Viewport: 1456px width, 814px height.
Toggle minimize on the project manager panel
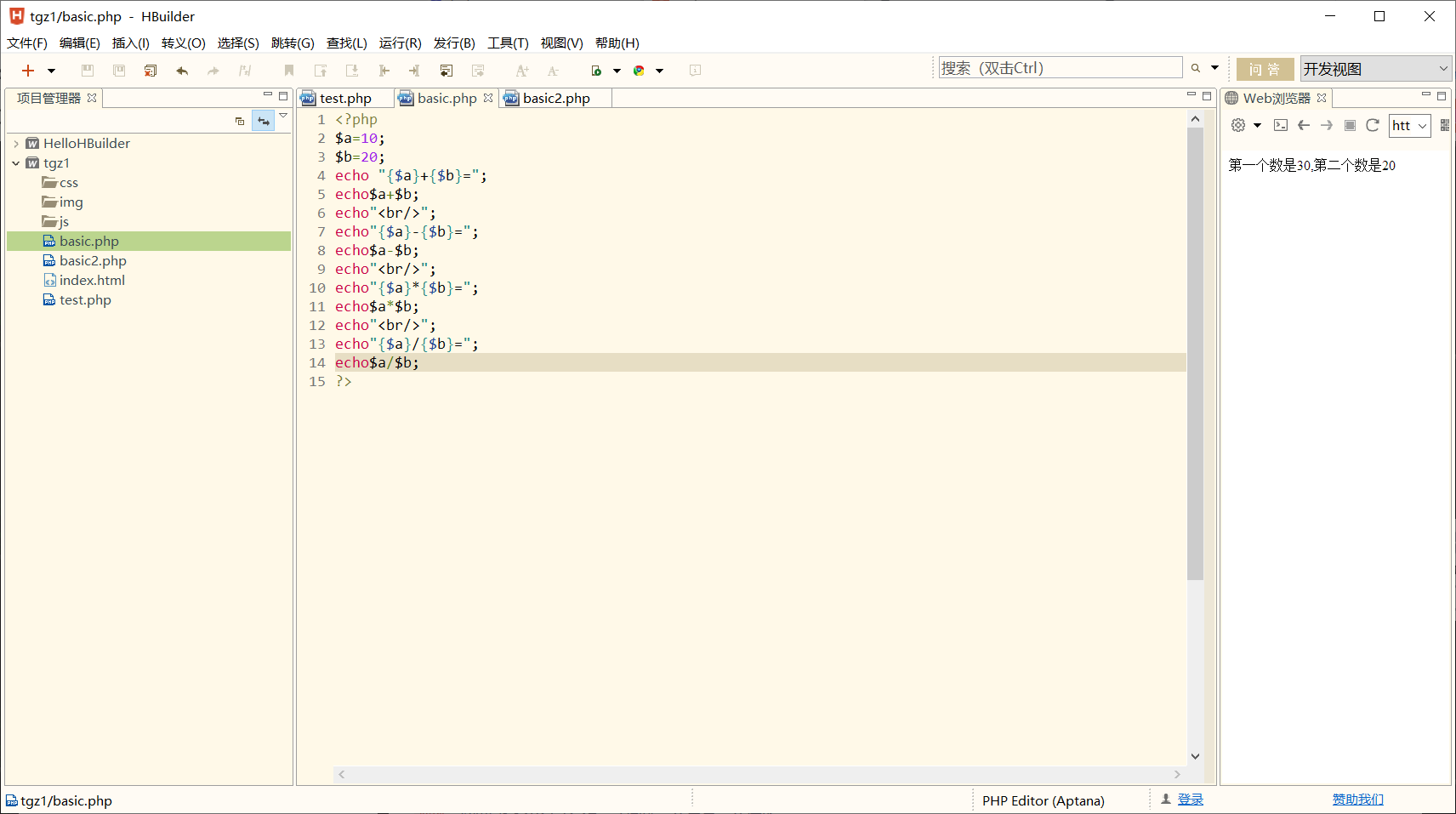click(x=268, y=95)
